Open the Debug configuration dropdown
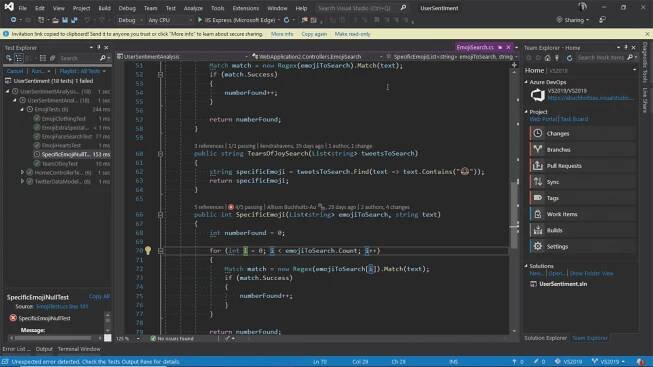The image size is (653, 367). [130, 20]
